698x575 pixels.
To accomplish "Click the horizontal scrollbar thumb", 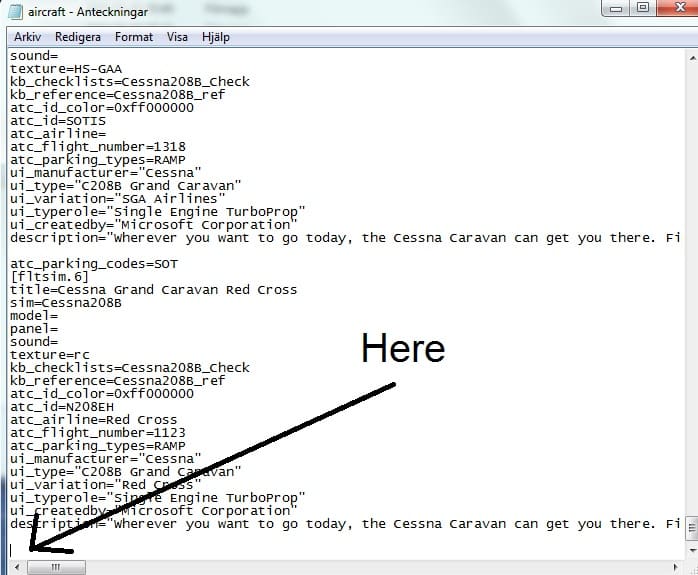I will tap(56, 567).
